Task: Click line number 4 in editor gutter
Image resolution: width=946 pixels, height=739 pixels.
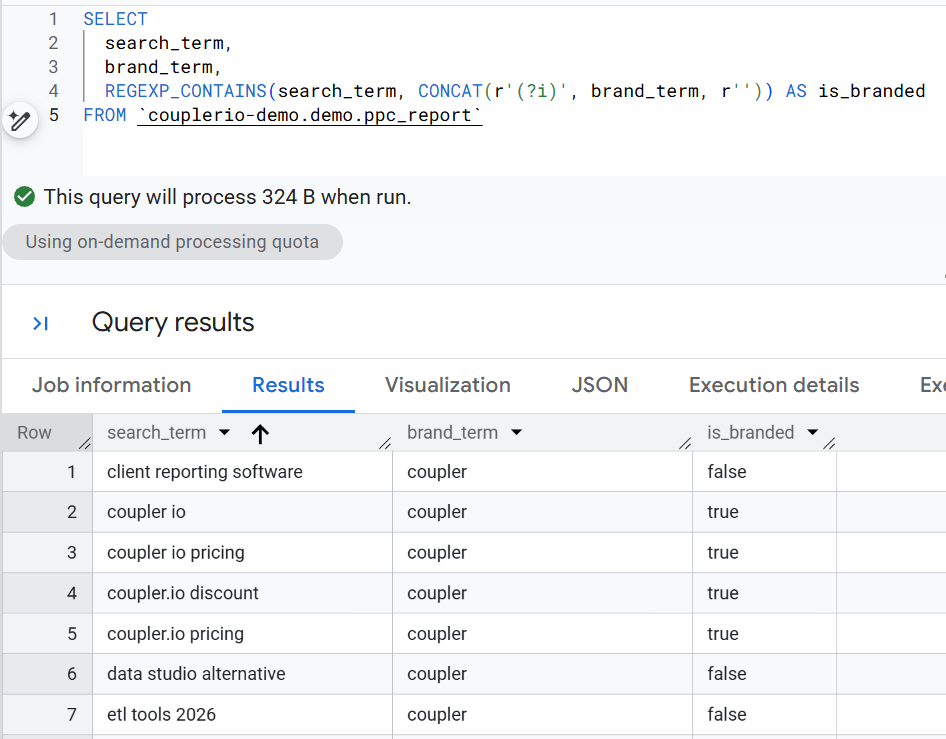Action: [53, 91]
